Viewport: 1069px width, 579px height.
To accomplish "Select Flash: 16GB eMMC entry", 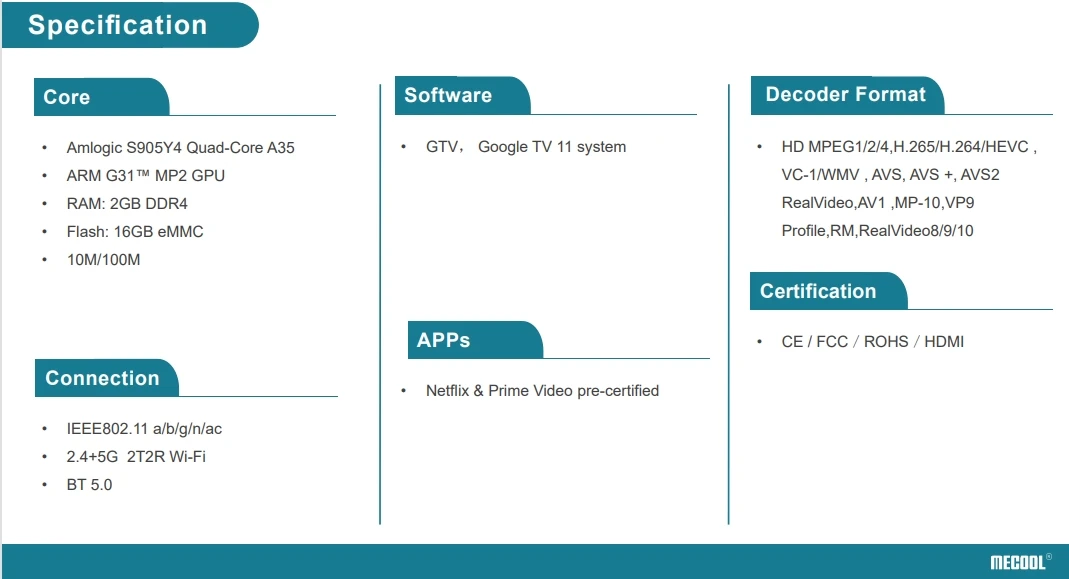I will point(135,232).
